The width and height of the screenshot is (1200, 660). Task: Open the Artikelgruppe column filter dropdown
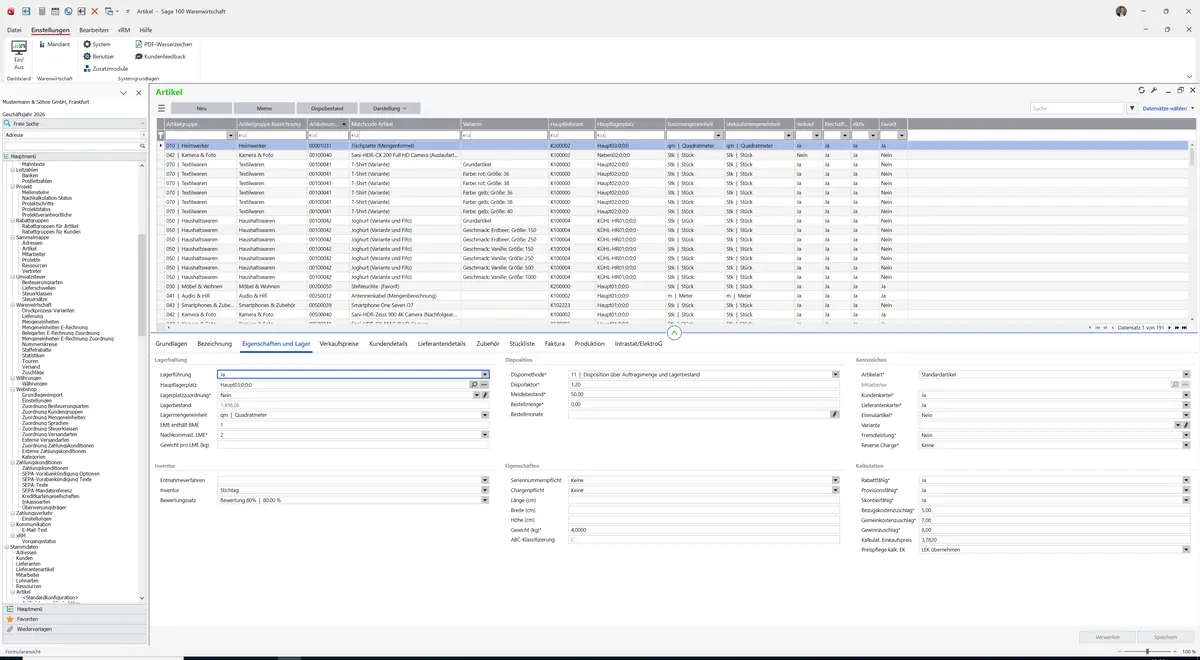231,135
